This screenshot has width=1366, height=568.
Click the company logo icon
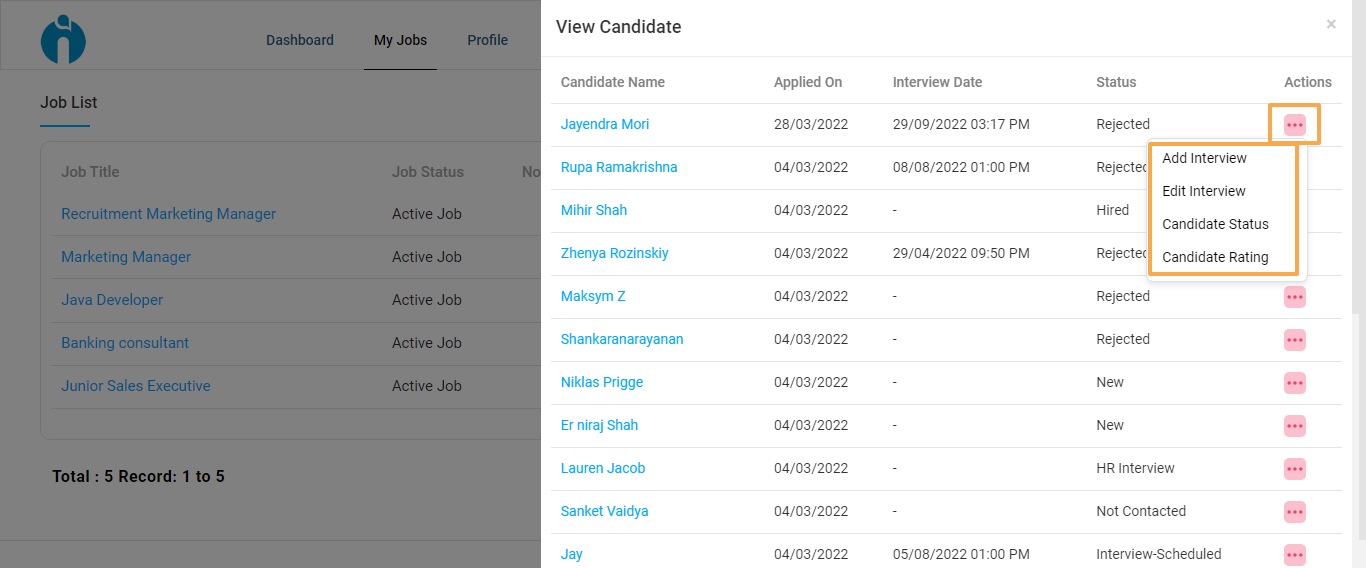point(63,39)
